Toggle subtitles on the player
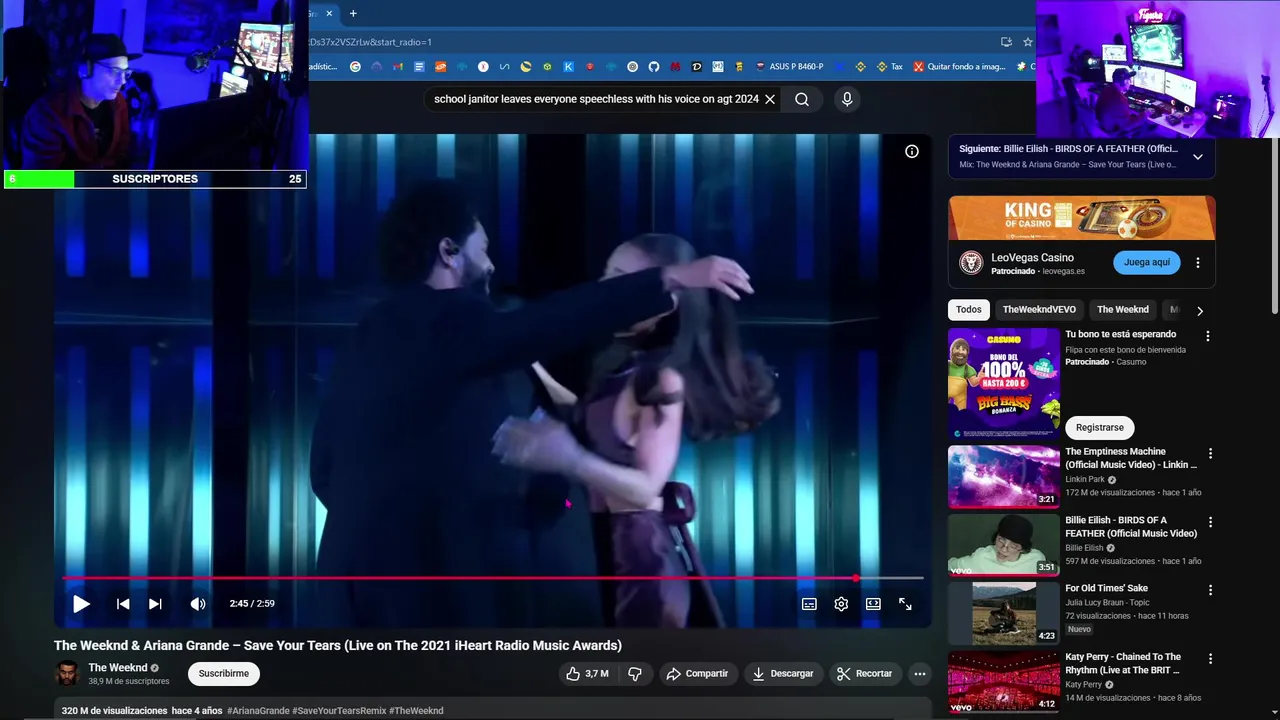Viewport: 1280px width, 720px height. coord(809,604)
